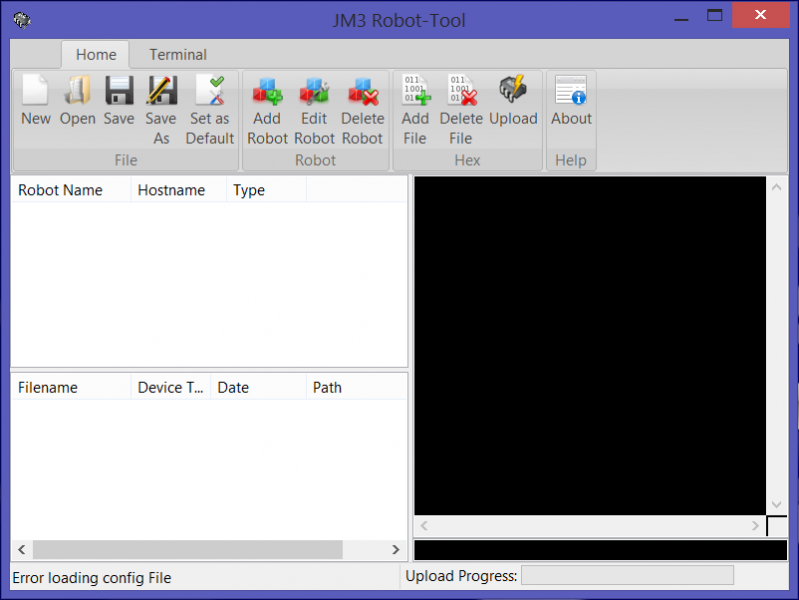Open a config file with Open icon

point(77,92)
